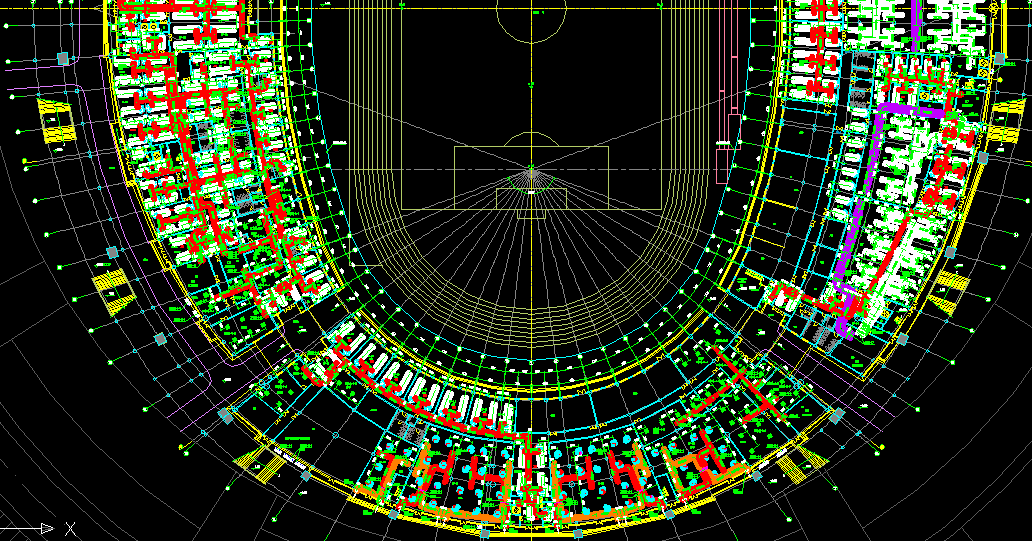Select the football pitch penalty arc
Image resolution: width=1032 pixels, height=541 pixels.
[x=531, y=139]
